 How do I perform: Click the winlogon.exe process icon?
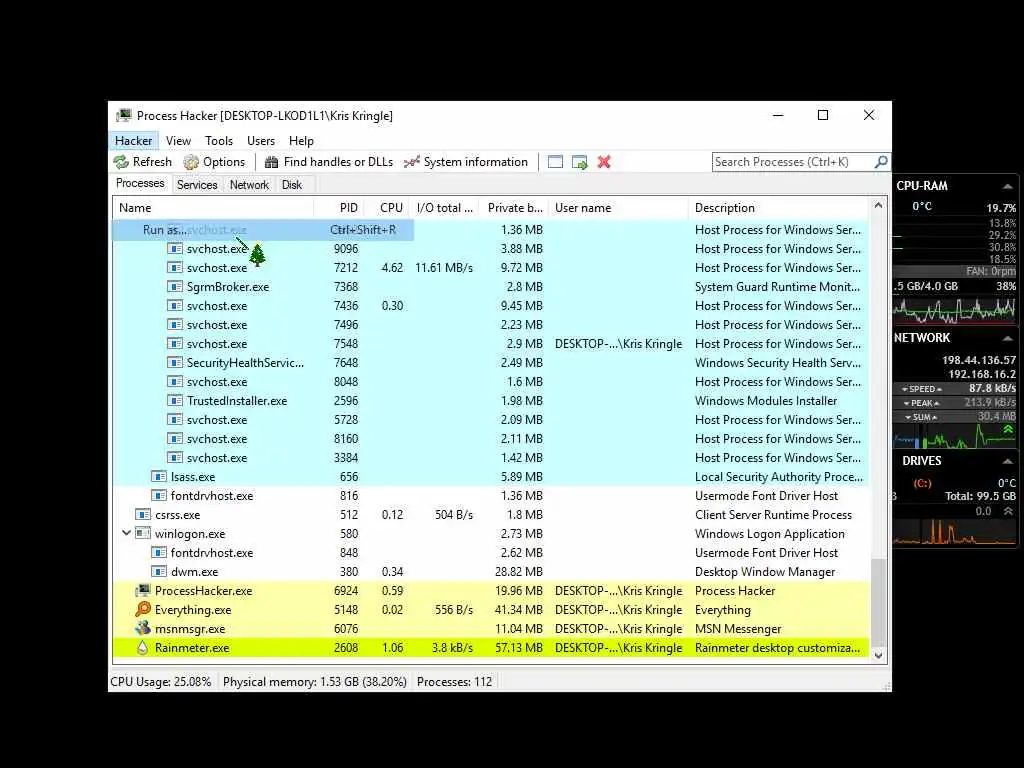[142, 534]
